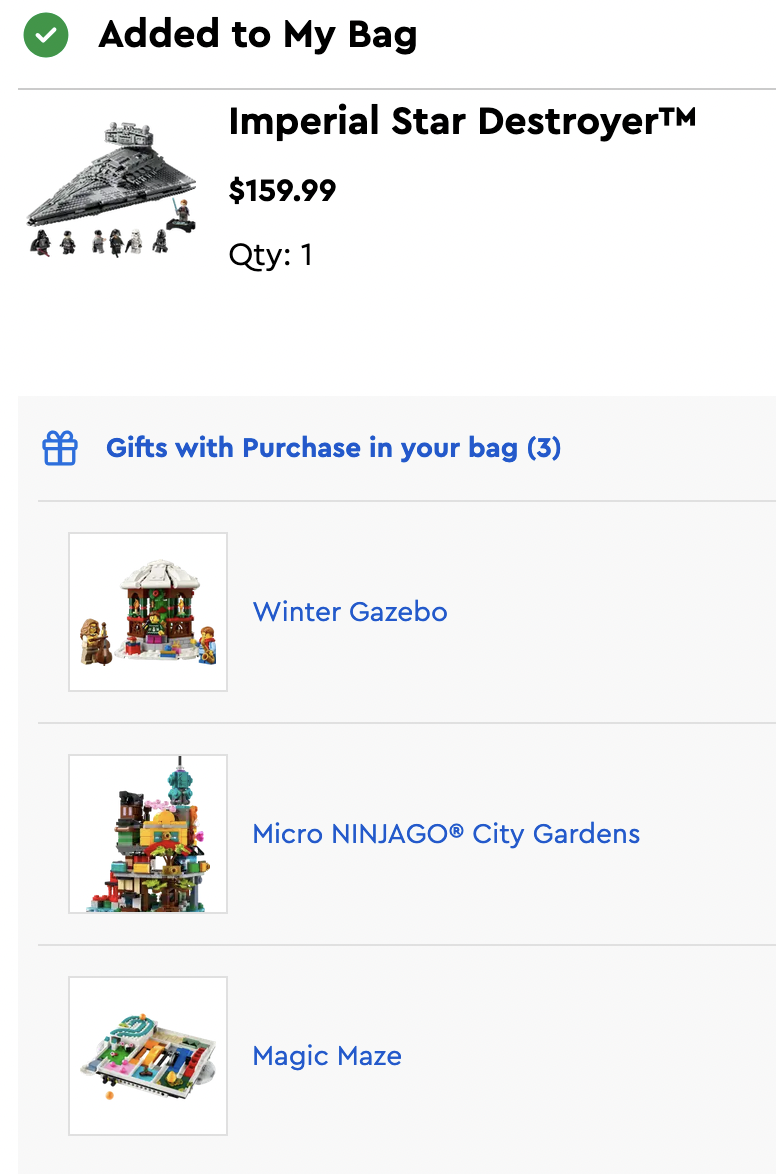Click the cello-playing minifigure in Winter Gazebo image
The image size is (776, 1174).
[95, 640]
